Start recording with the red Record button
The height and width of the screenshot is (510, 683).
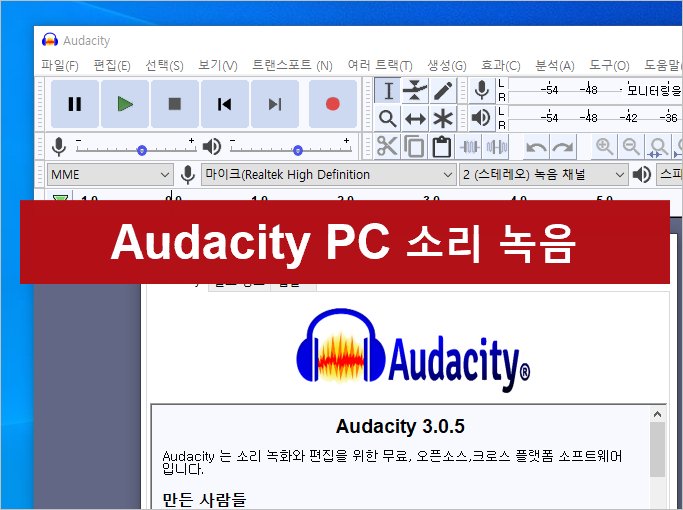333,104
